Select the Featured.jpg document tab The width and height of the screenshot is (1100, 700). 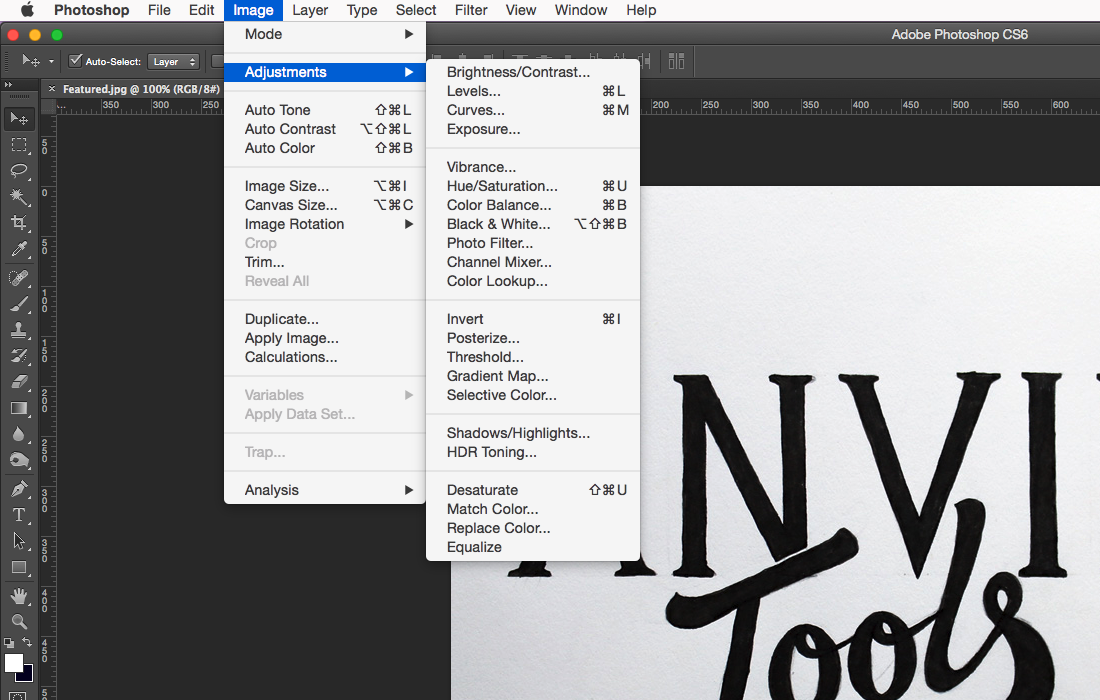141,89
